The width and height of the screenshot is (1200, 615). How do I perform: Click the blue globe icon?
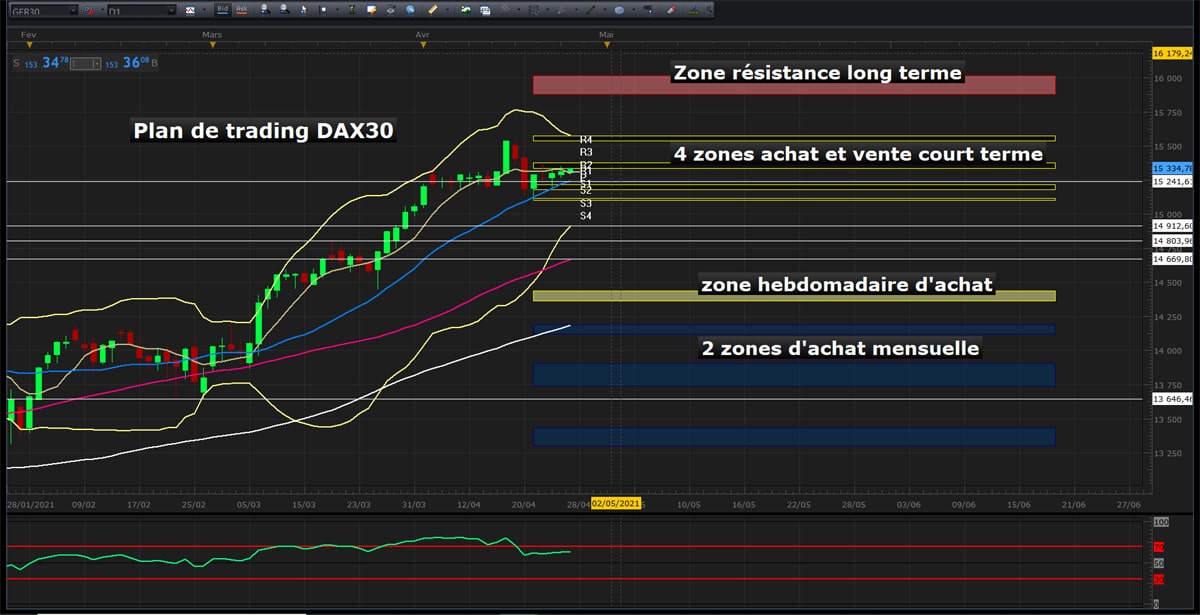coord(410,10)
